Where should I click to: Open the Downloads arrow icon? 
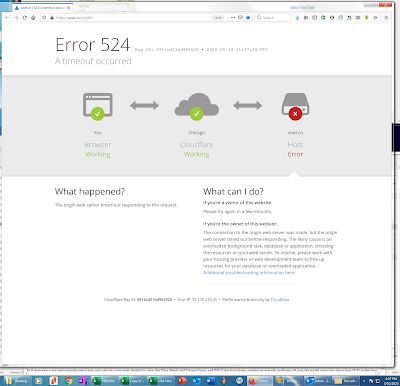297,18
